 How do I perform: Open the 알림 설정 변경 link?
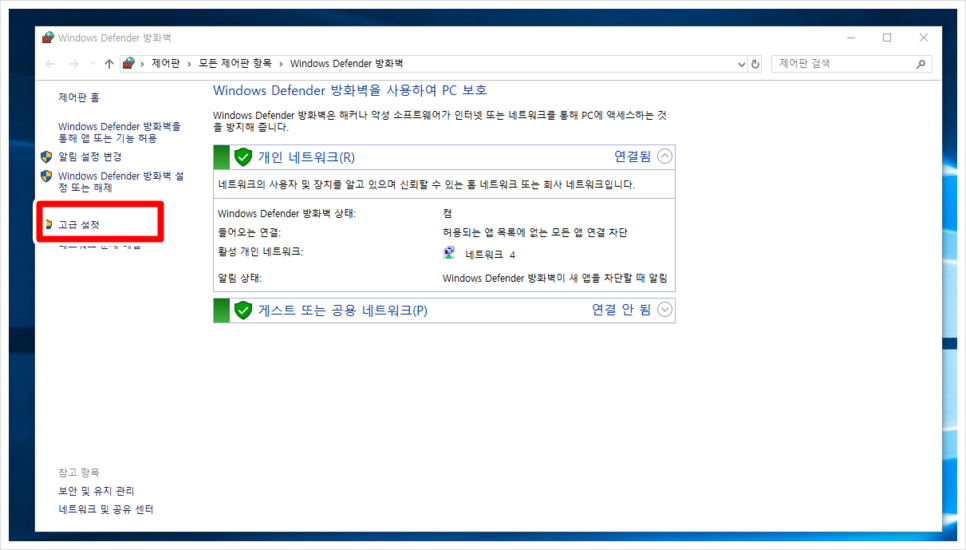click(90, 156)
